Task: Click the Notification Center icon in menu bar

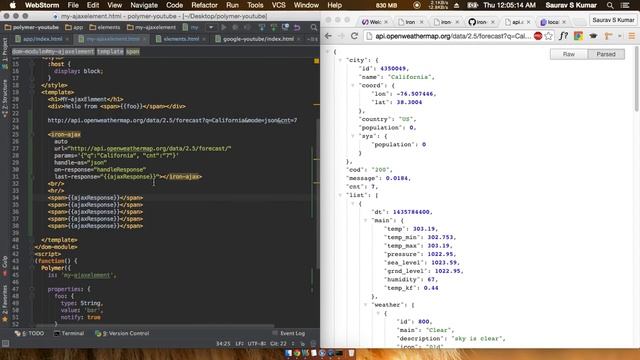Action: (625, 5)
